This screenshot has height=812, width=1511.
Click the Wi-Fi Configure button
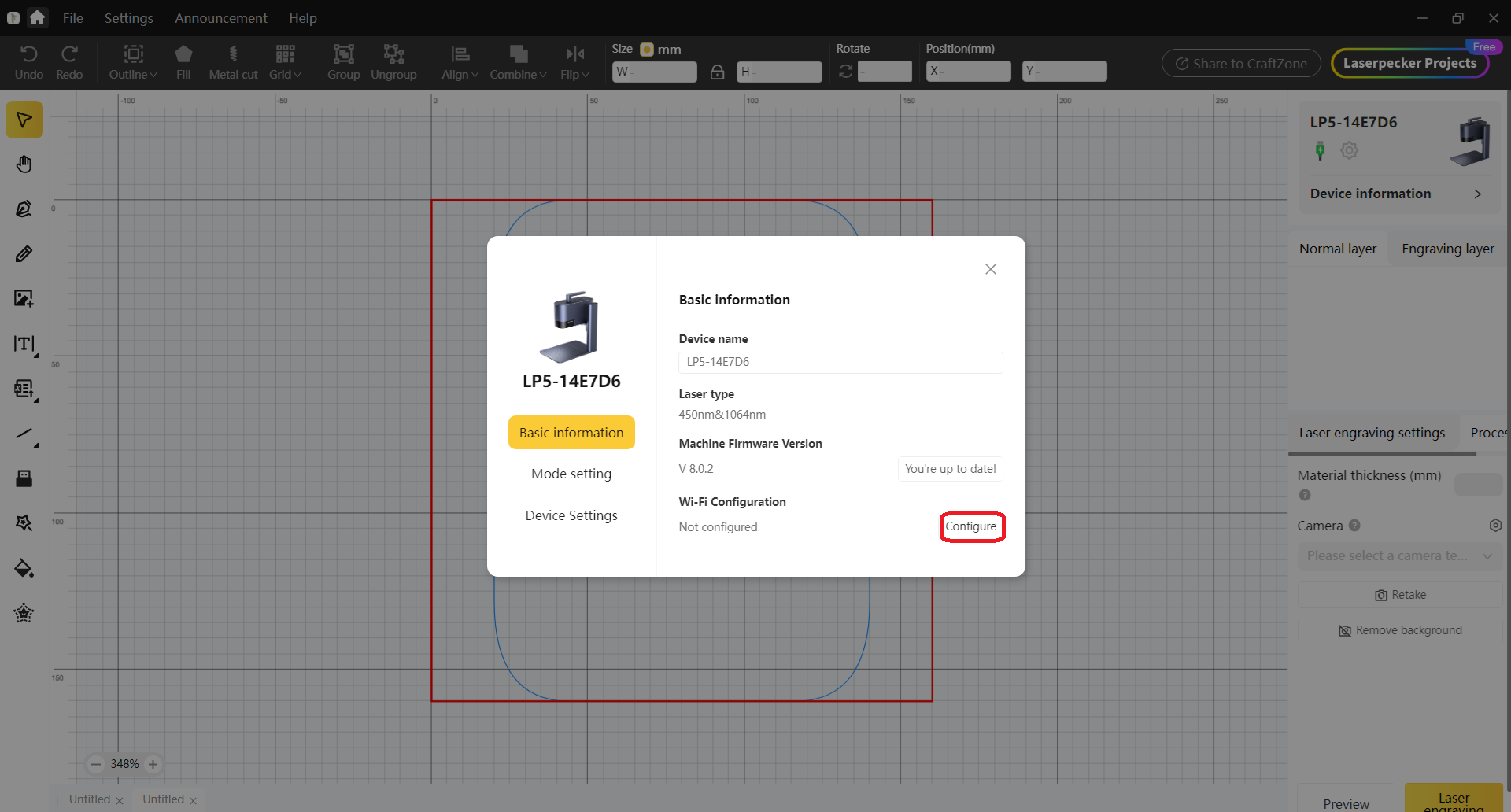[971, 526]
